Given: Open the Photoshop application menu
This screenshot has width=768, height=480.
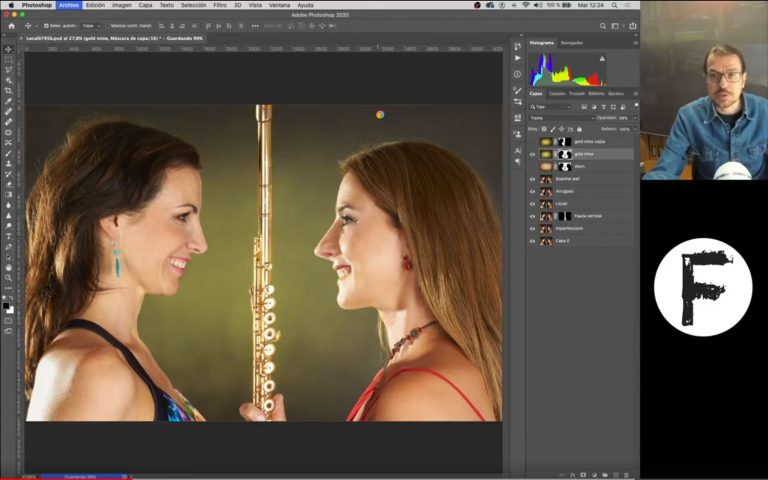Looking at the screenshot, I should click(x=37, y=5).
